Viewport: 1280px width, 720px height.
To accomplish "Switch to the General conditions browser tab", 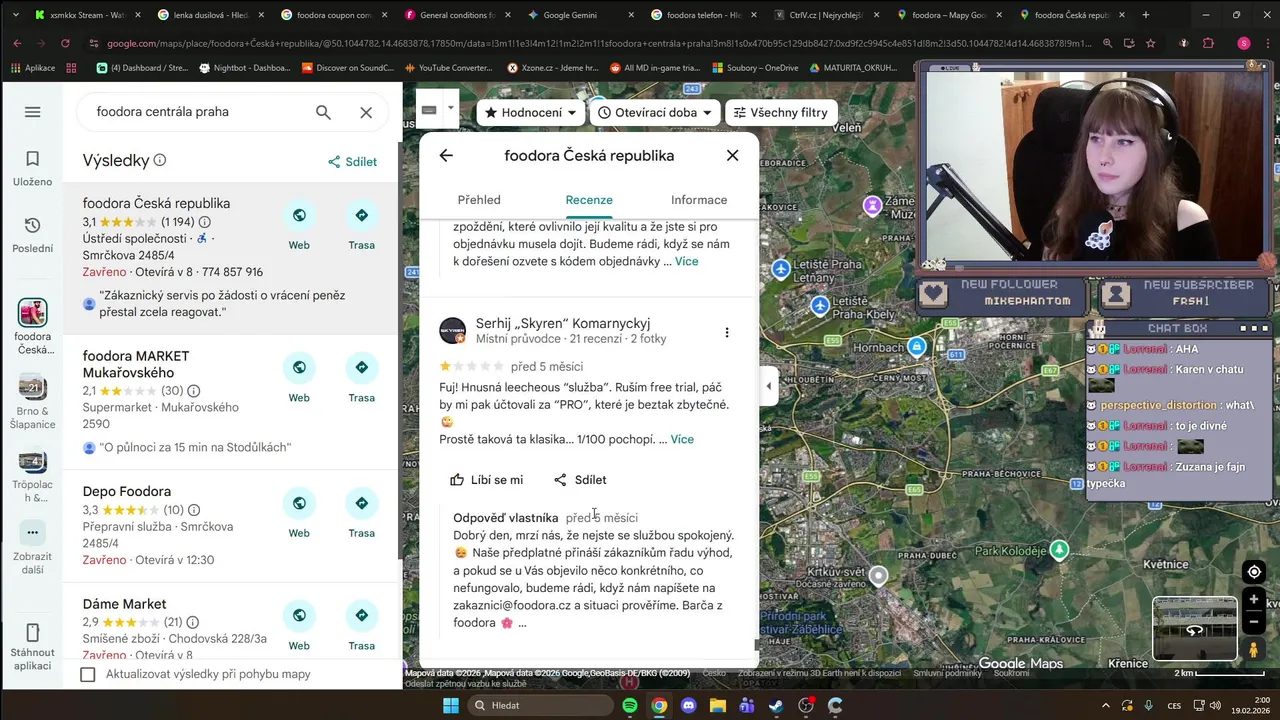I will tap(458, 15).
